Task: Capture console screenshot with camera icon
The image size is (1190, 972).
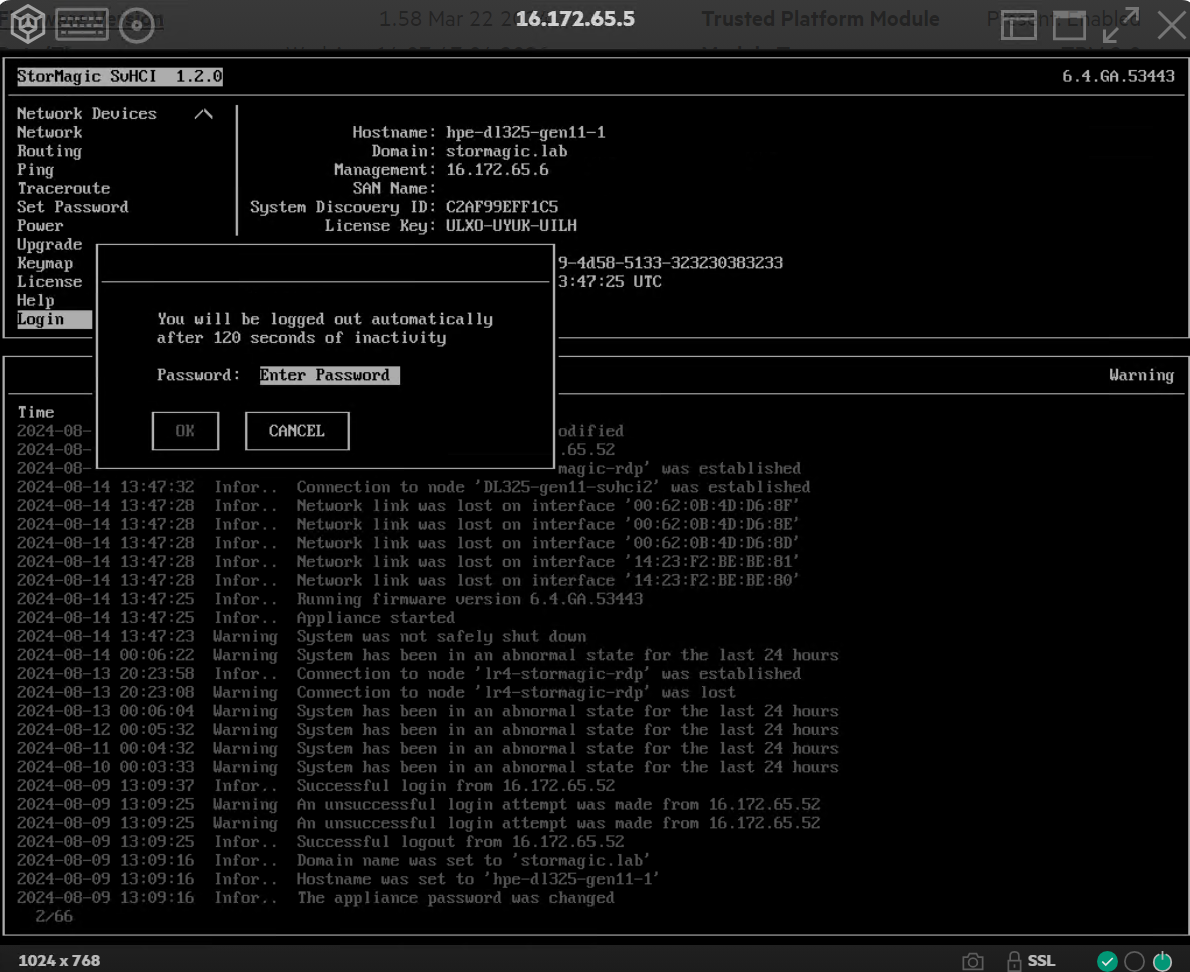Action: tap(973, 961)
